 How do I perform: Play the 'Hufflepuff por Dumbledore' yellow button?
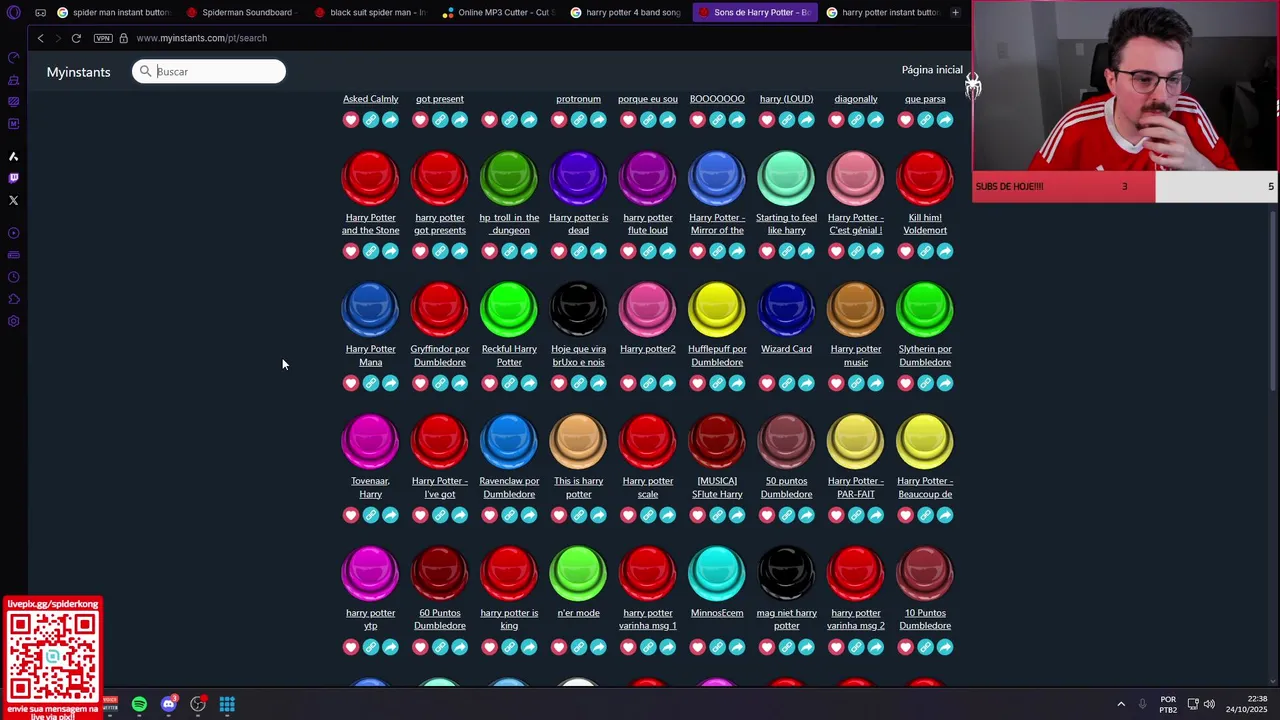coord(717,309)
